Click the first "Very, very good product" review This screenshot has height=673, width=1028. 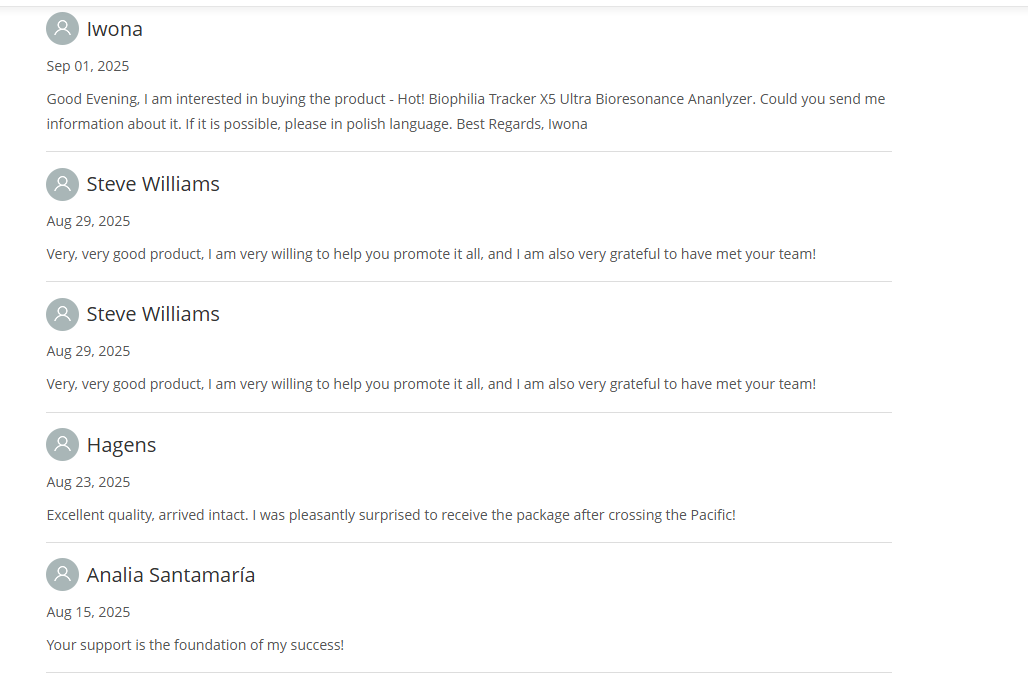pos(431,254)
